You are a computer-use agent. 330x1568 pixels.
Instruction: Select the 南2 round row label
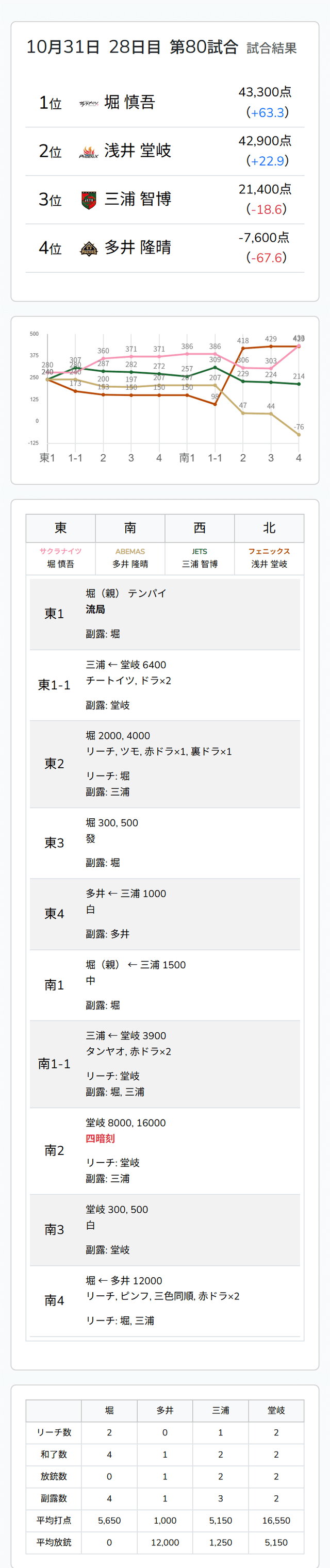point(54,1150)
